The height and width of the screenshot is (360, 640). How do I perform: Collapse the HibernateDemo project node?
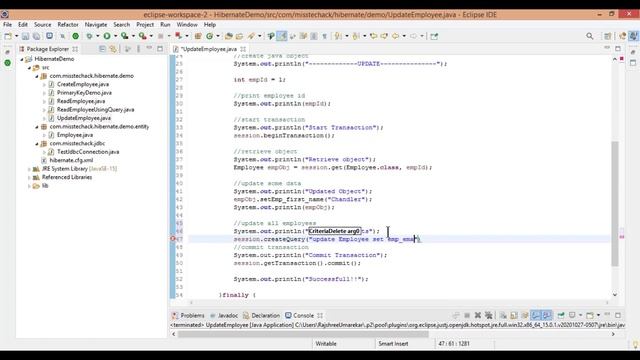pyautogui.click(x=22, y=59)
